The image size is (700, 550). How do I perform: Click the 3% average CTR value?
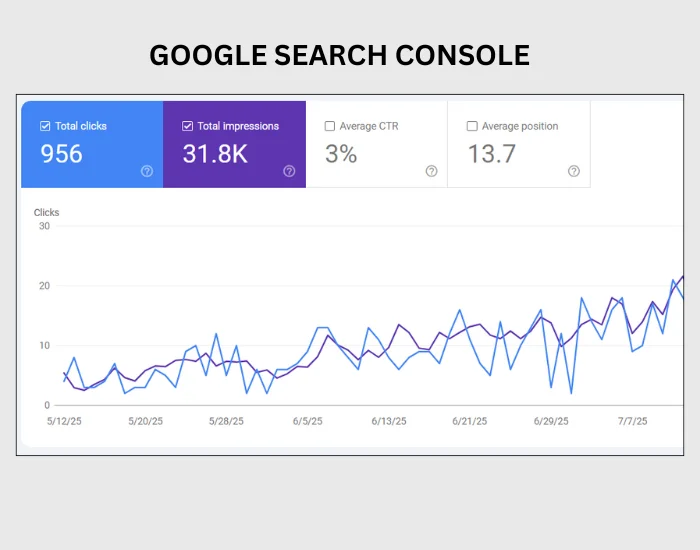341,154
